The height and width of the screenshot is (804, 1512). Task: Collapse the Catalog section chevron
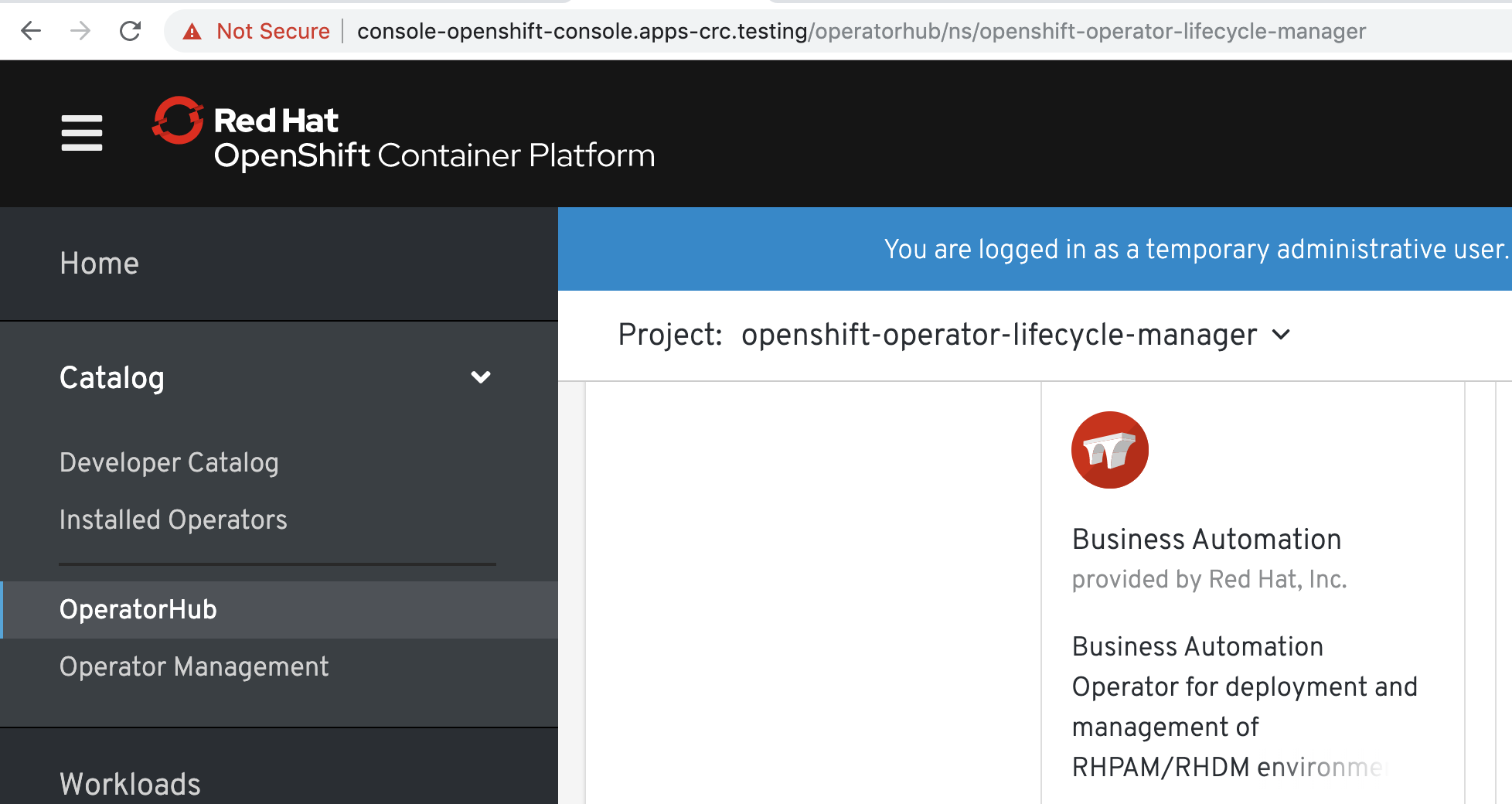click(481, 377)
